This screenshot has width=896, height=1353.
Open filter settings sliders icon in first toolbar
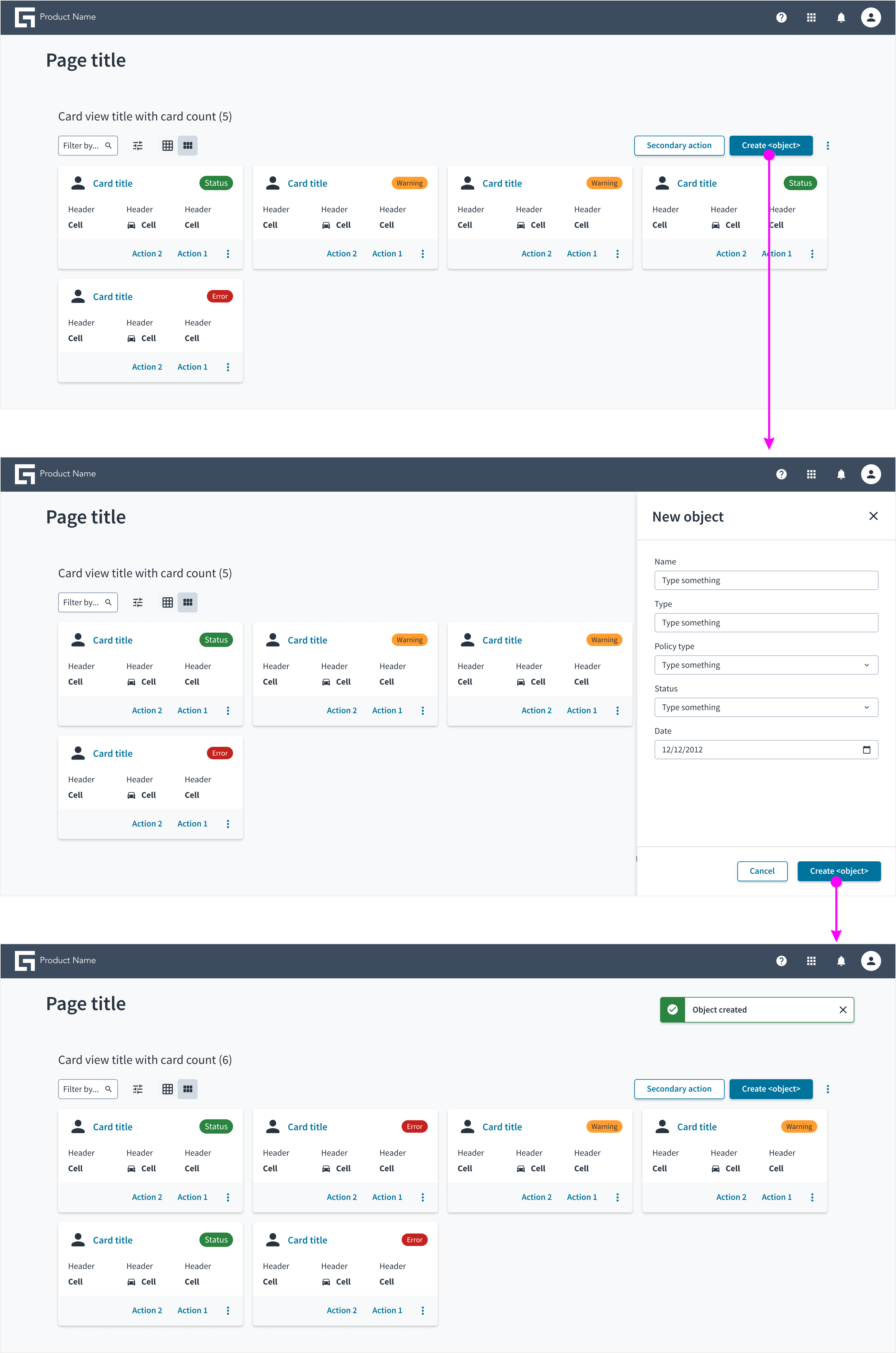pos(138,146)
